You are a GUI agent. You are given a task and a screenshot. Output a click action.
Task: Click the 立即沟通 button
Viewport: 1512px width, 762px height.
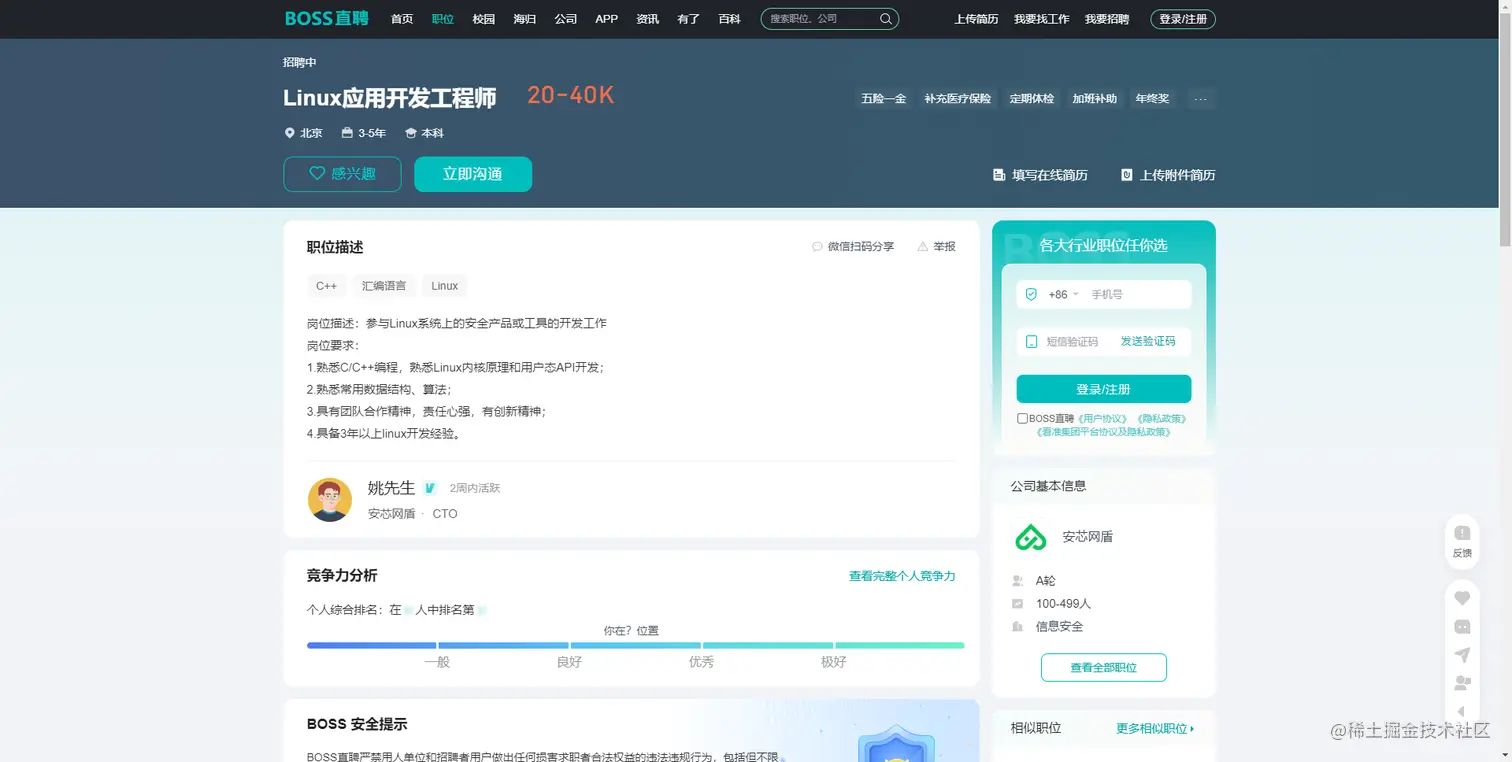[x=473, y=174]
